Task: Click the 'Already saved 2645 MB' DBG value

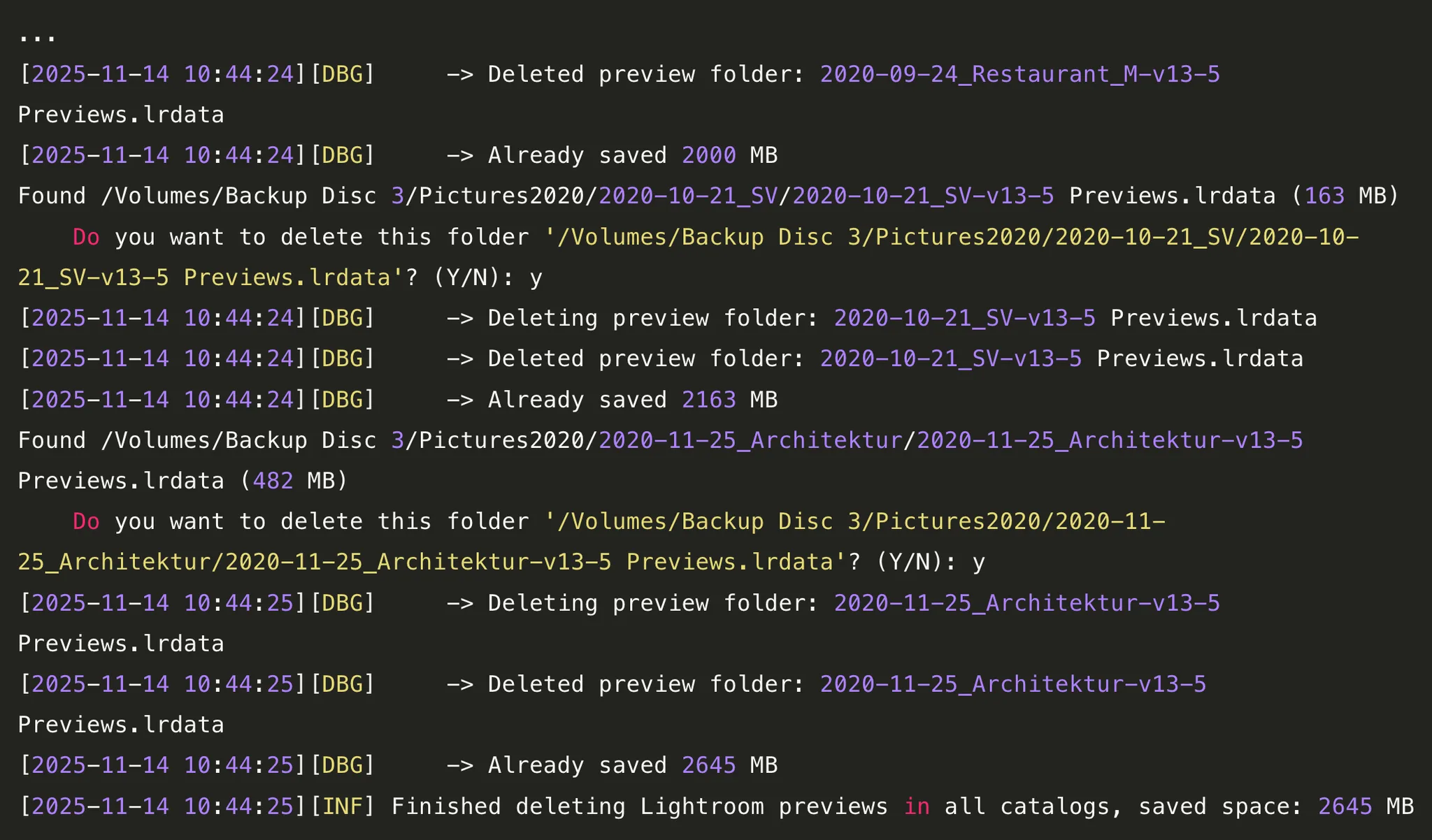Action: point(708,765)
